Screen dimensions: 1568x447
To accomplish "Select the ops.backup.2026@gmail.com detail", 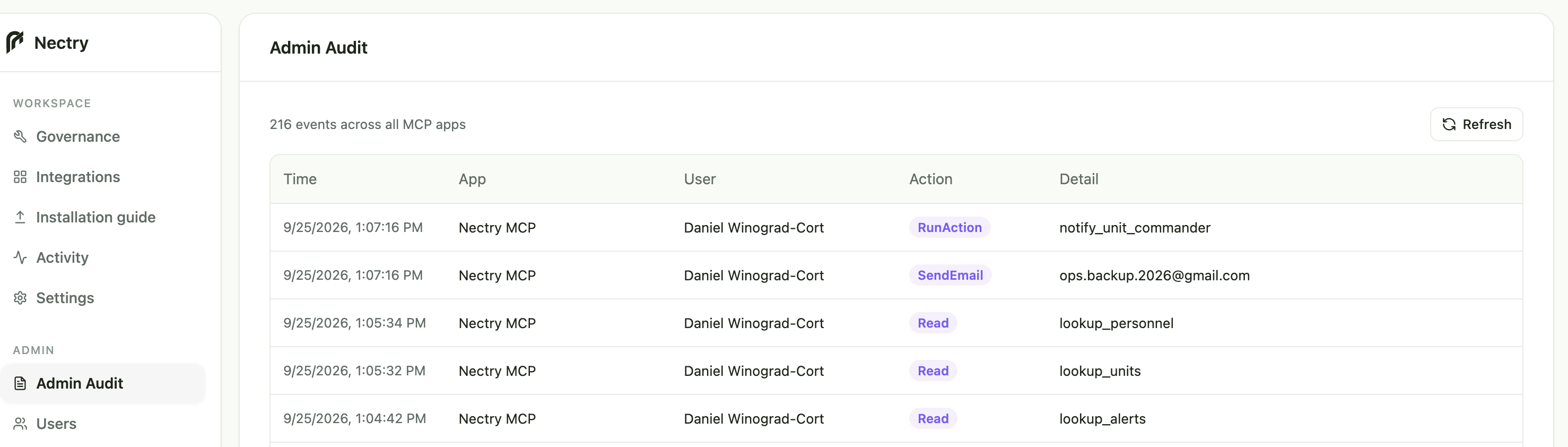I will click(x=1154, y=276).
